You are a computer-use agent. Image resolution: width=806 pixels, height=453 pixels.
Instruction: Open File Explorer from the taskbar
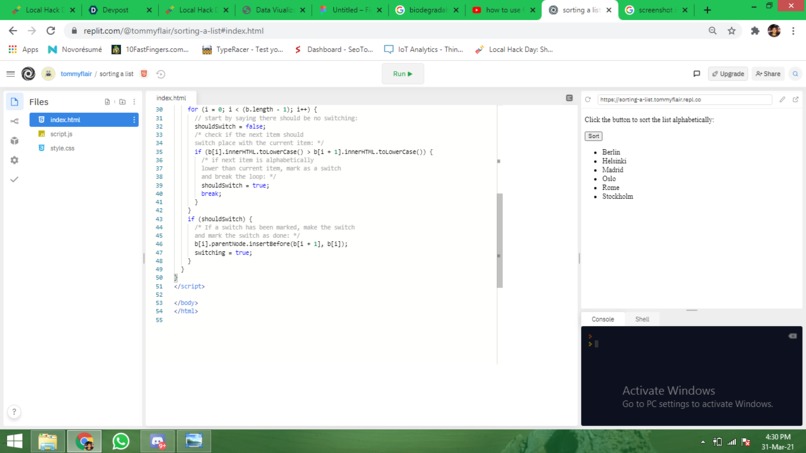click(x=47, y=441)
